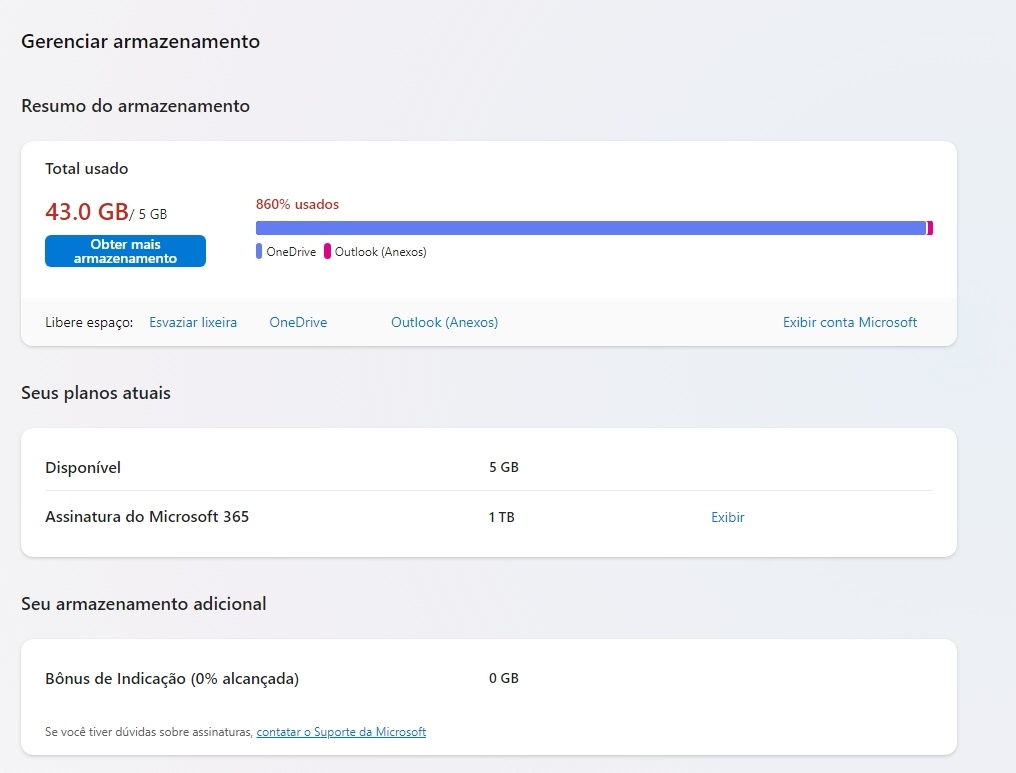Click the 1 TB subscription value
The image size is (1016, 773).
pyautogui.click(x=502, y=517)
